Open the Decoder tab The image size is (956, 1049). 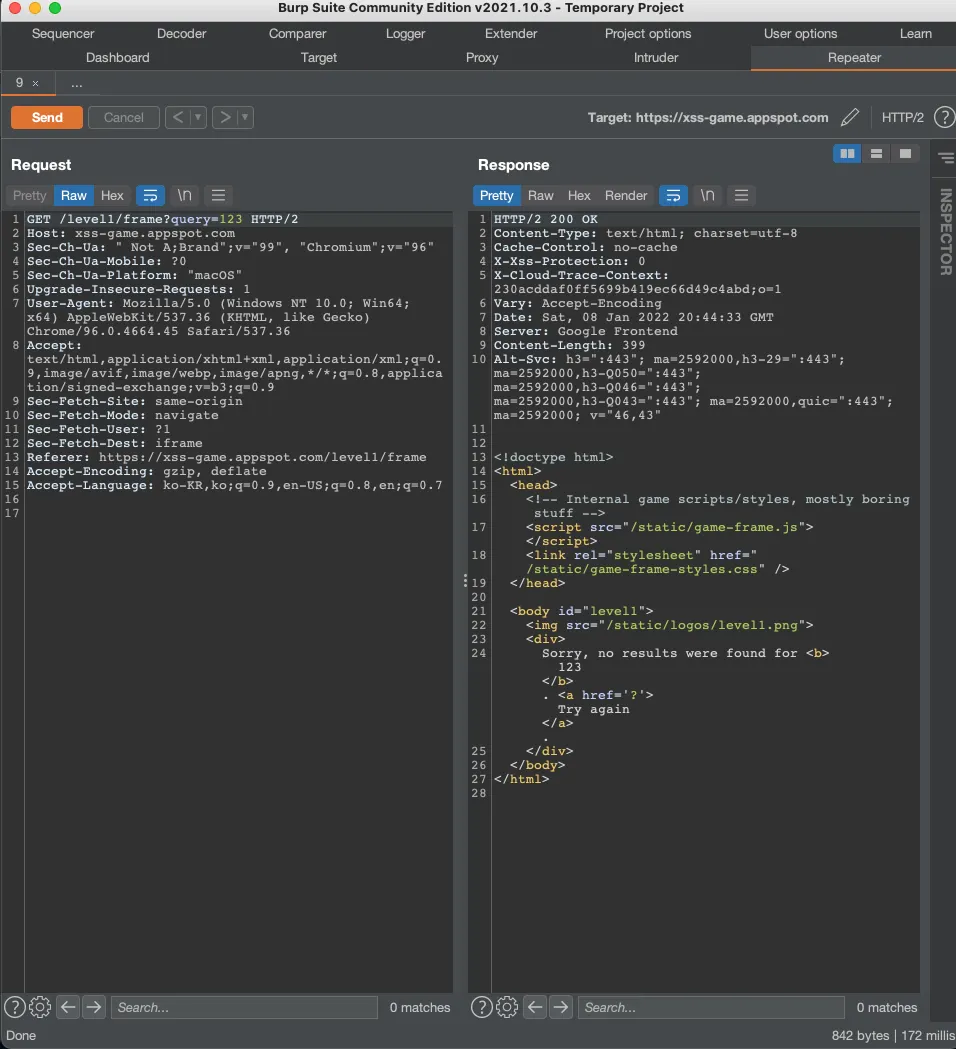pyautogui.click(x=182, y=33)
